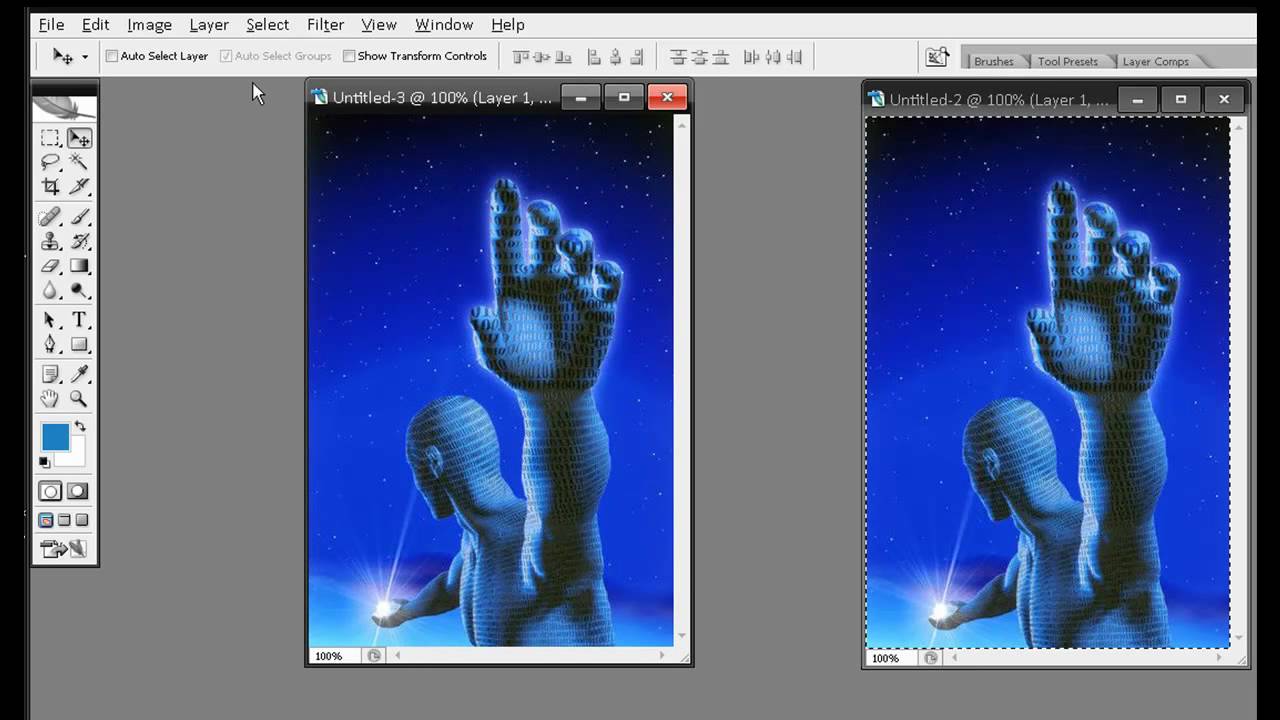Open the Tool Presets palette tab
The height and width of the screenshot is (720, 1280).
[1067, 61]
